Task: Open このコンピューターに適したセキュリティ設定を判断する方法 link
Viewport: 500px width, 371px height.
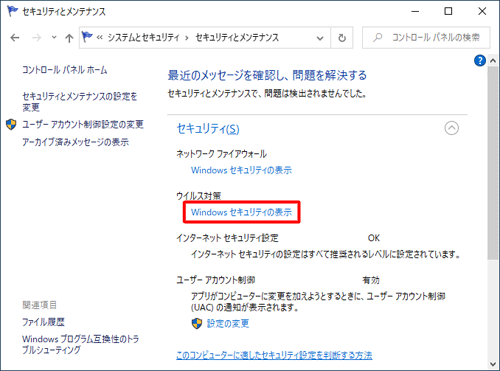Action: [274, 355]
